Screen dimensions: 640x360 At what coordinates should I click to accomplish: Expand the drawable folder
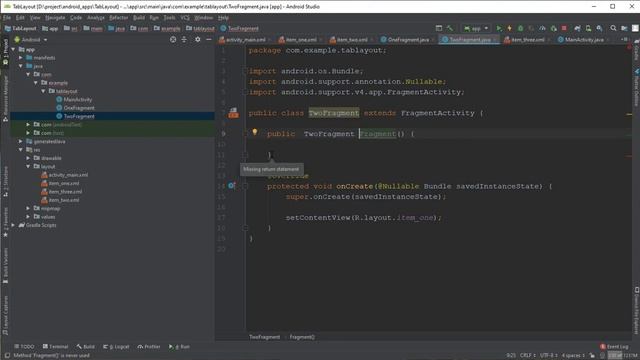[x=28, y=158]
